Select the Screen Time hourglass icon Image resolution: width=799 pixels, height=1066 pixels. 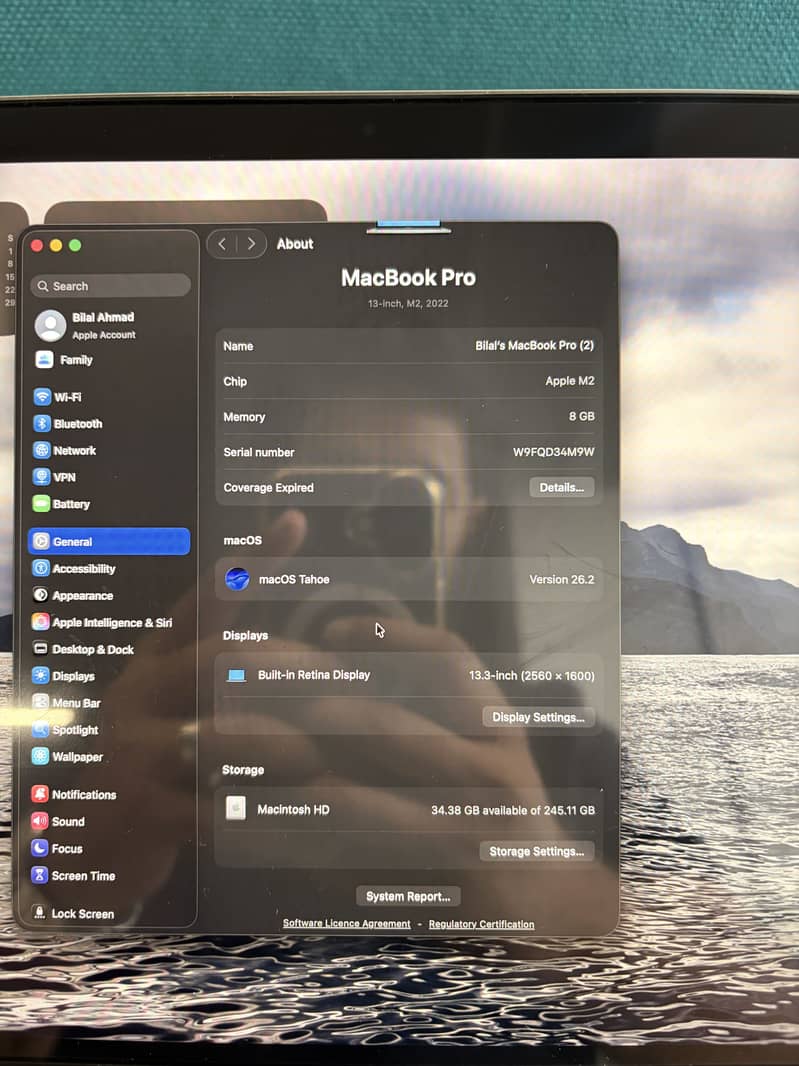(39, 876)
